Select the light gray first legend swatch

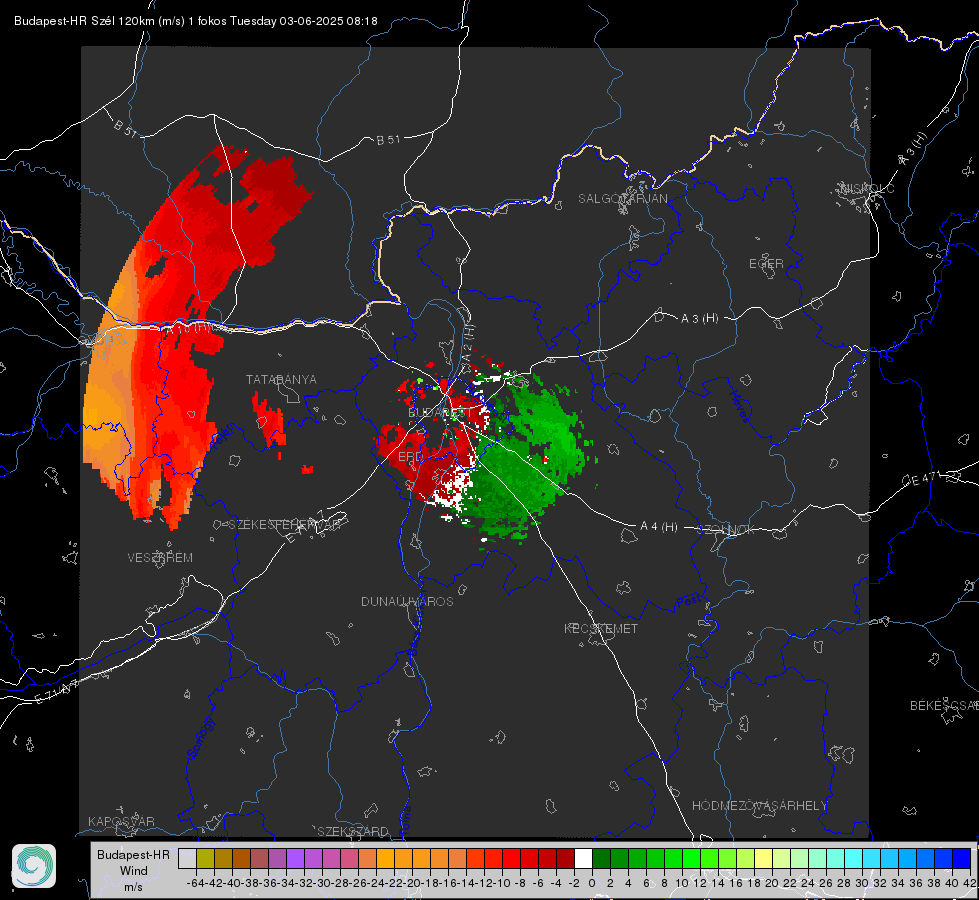click(x=187, y=858)
